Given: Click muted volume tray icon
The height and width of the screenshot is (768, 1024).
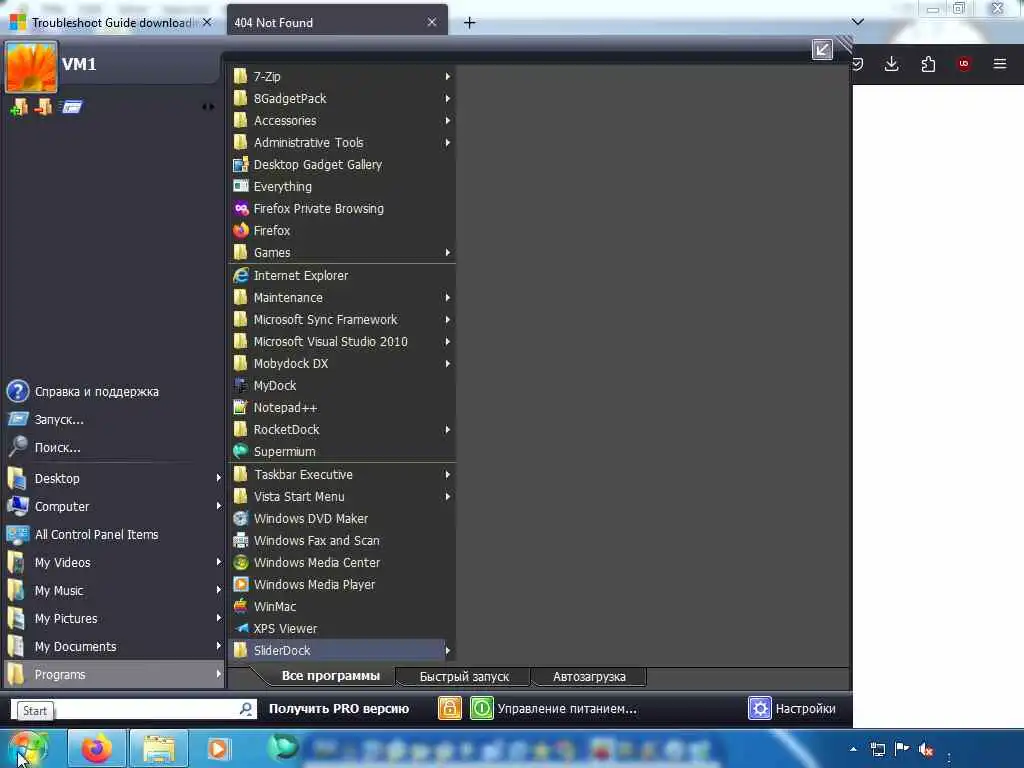Looking at the screenshot, I should coord(925,749).
